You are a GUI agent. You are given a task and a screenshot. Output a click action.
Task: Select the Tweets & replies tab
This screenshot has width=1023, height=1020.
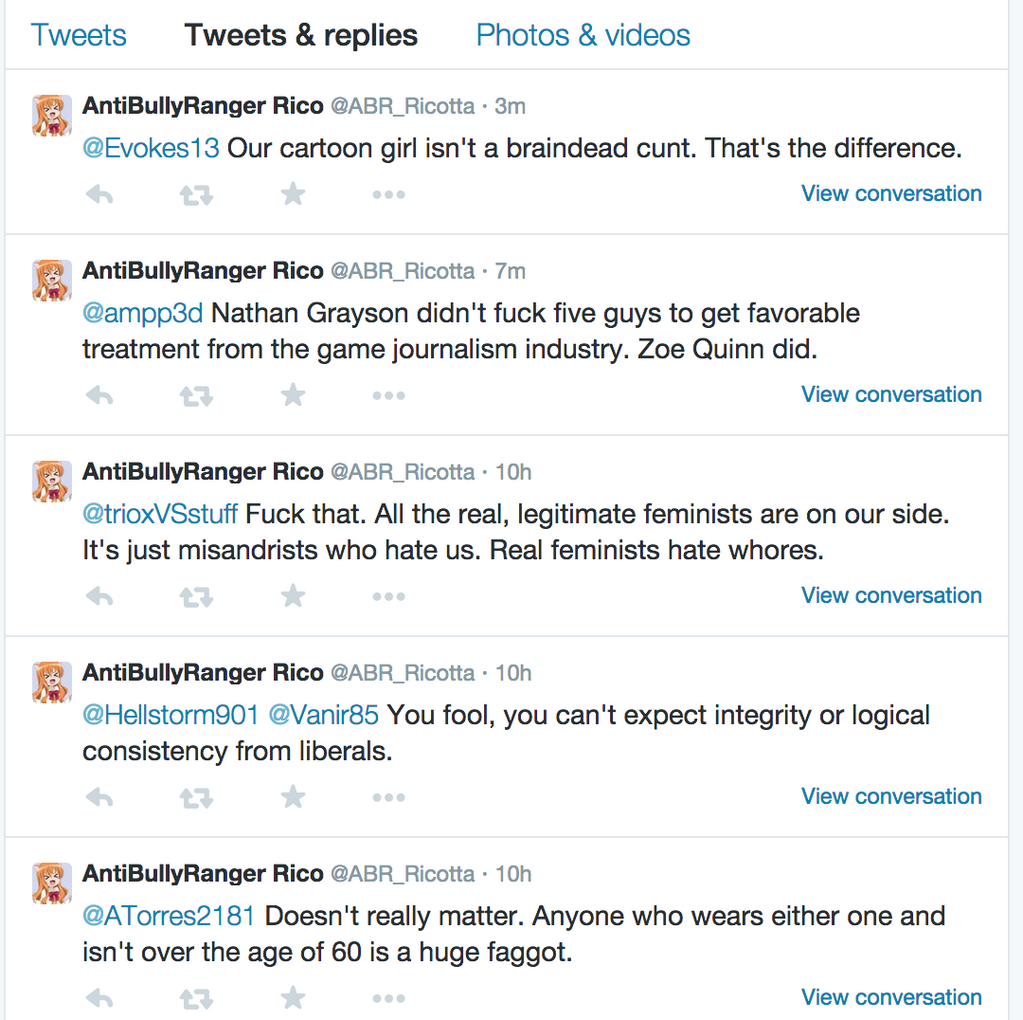click(x=301, y=35)
